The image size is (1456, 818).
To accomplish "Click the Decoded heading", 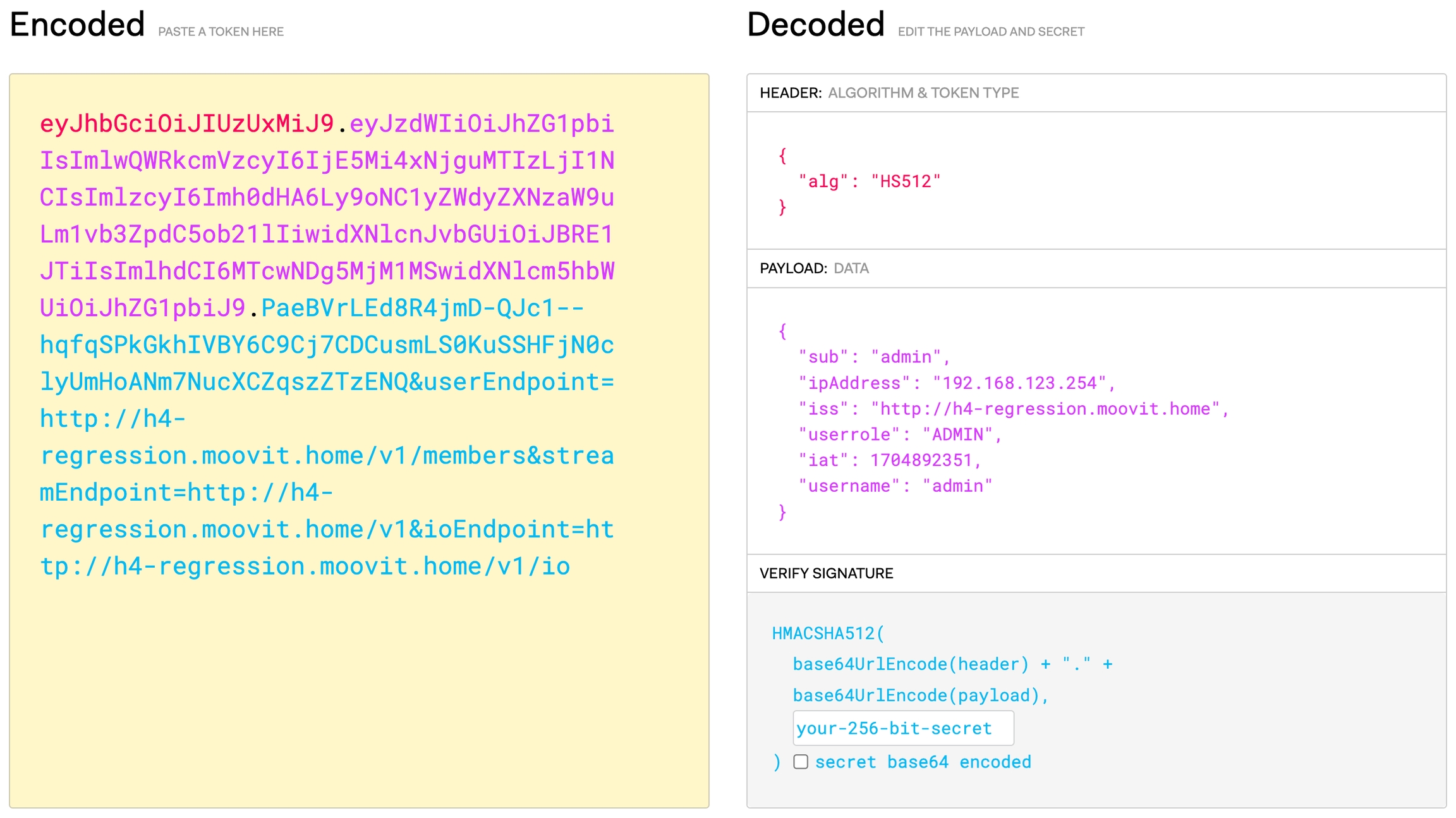I will click(815, 25).
